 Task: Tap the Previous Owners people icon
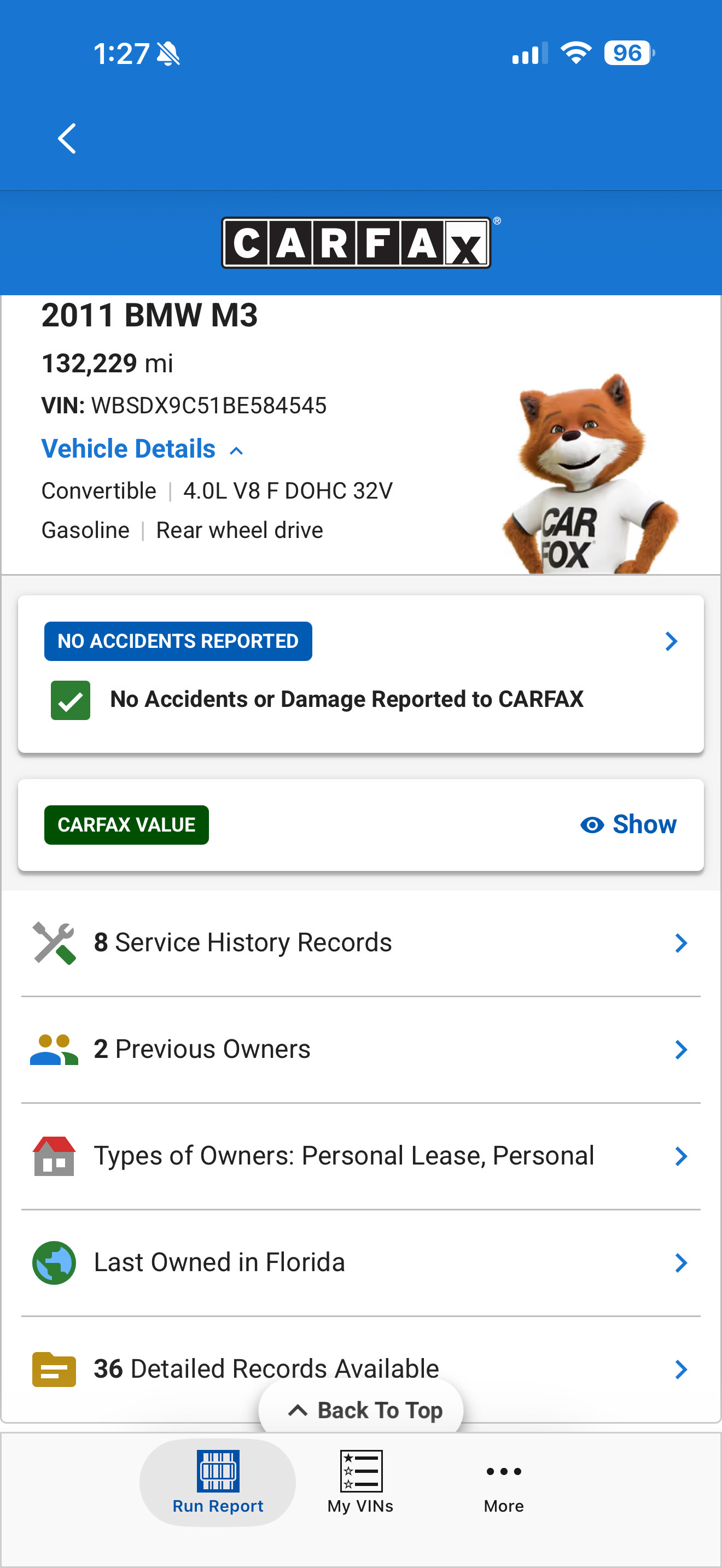click(54, 1049)
